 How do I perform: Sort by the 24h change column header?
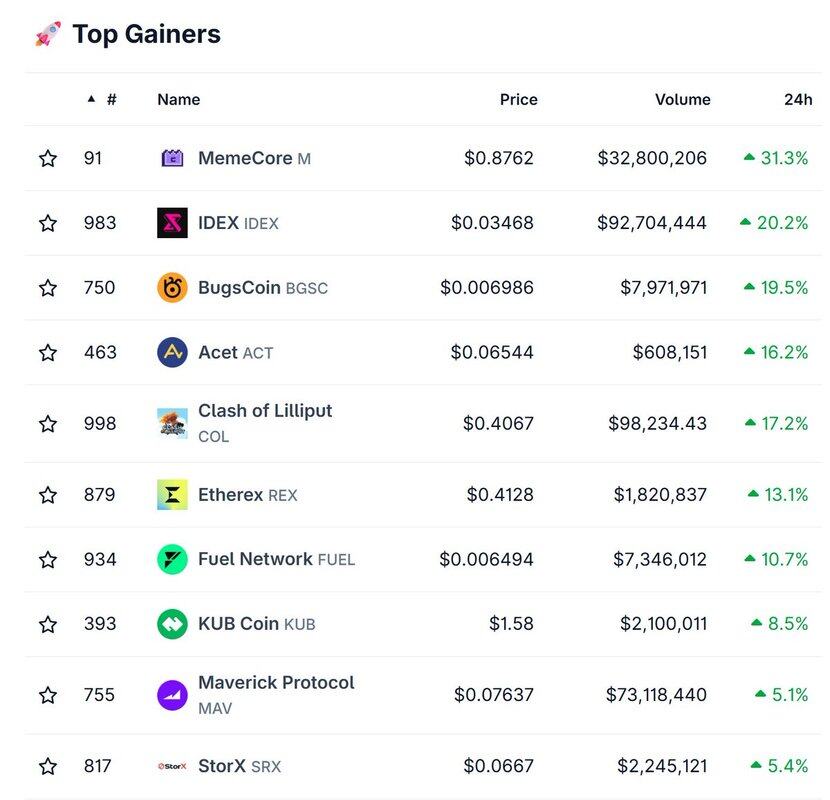pos(798,99)
